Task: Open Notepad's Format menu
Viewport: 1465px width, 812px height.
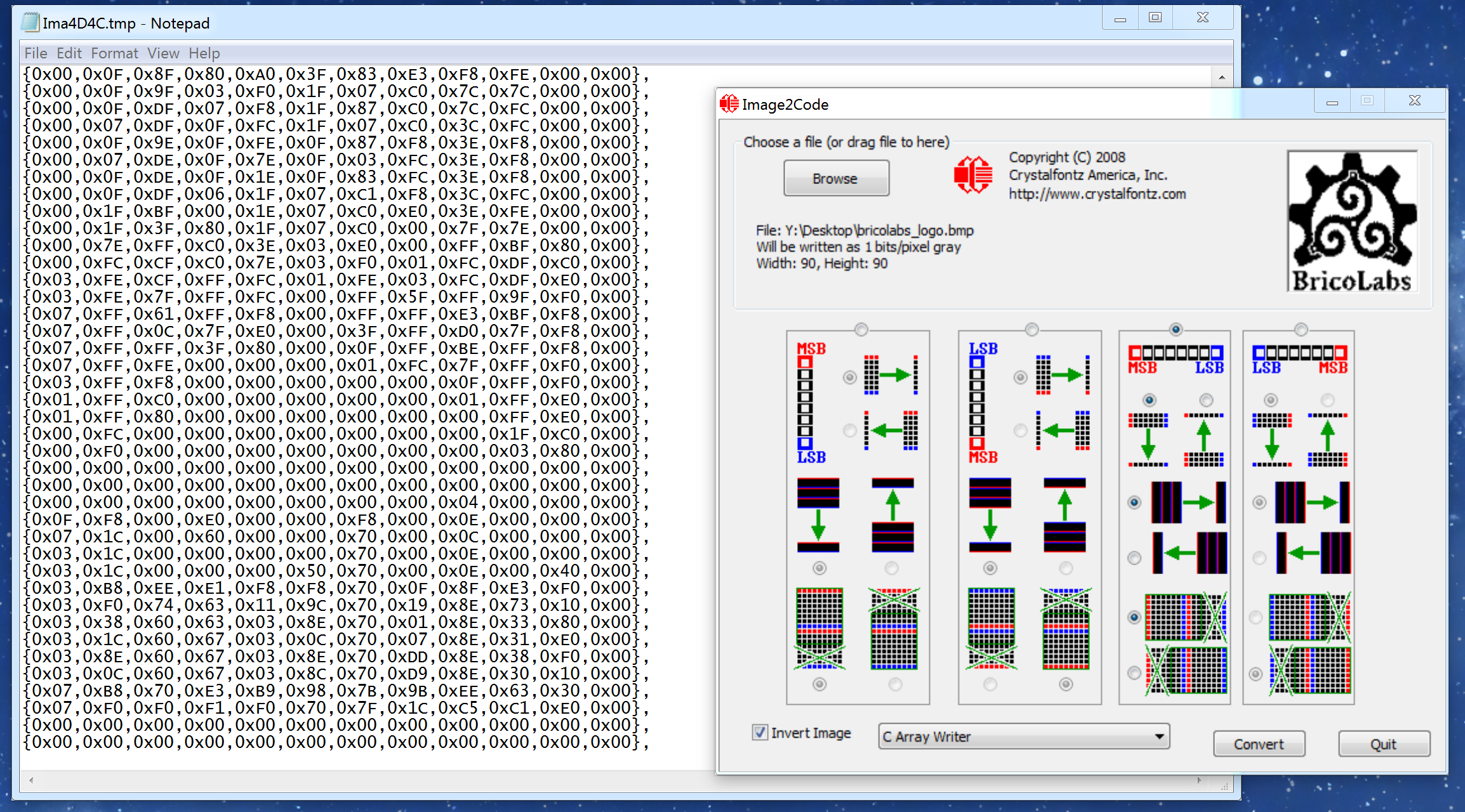Action: click(x=114, y=53)
